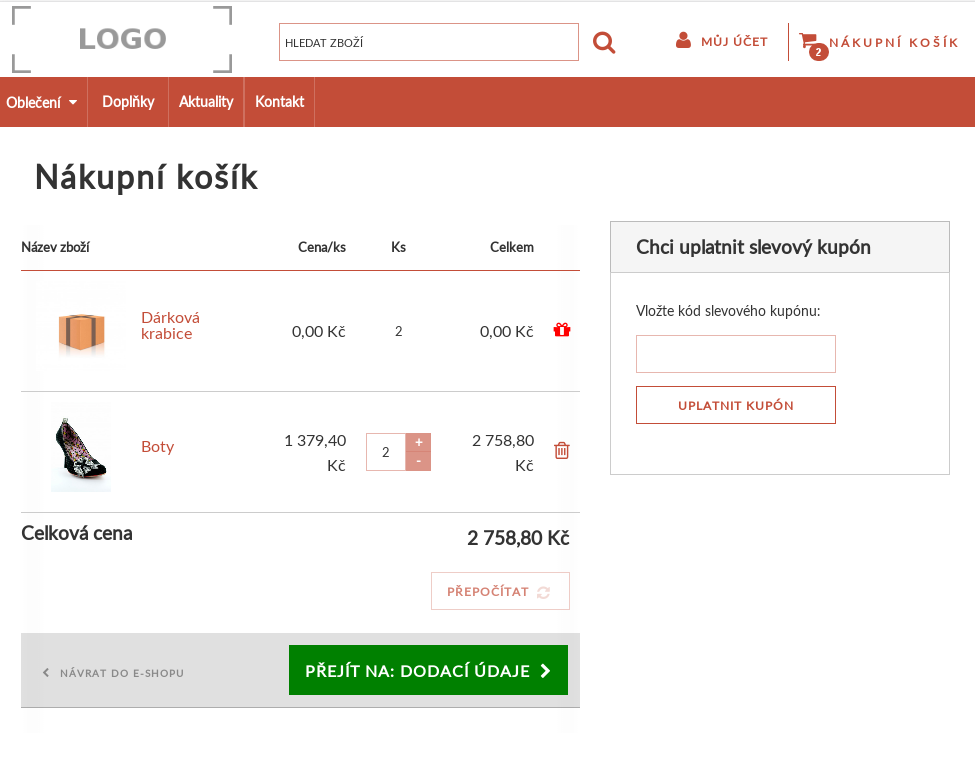
Task: Click the LOGO image
Action: (x=122, y=40)
